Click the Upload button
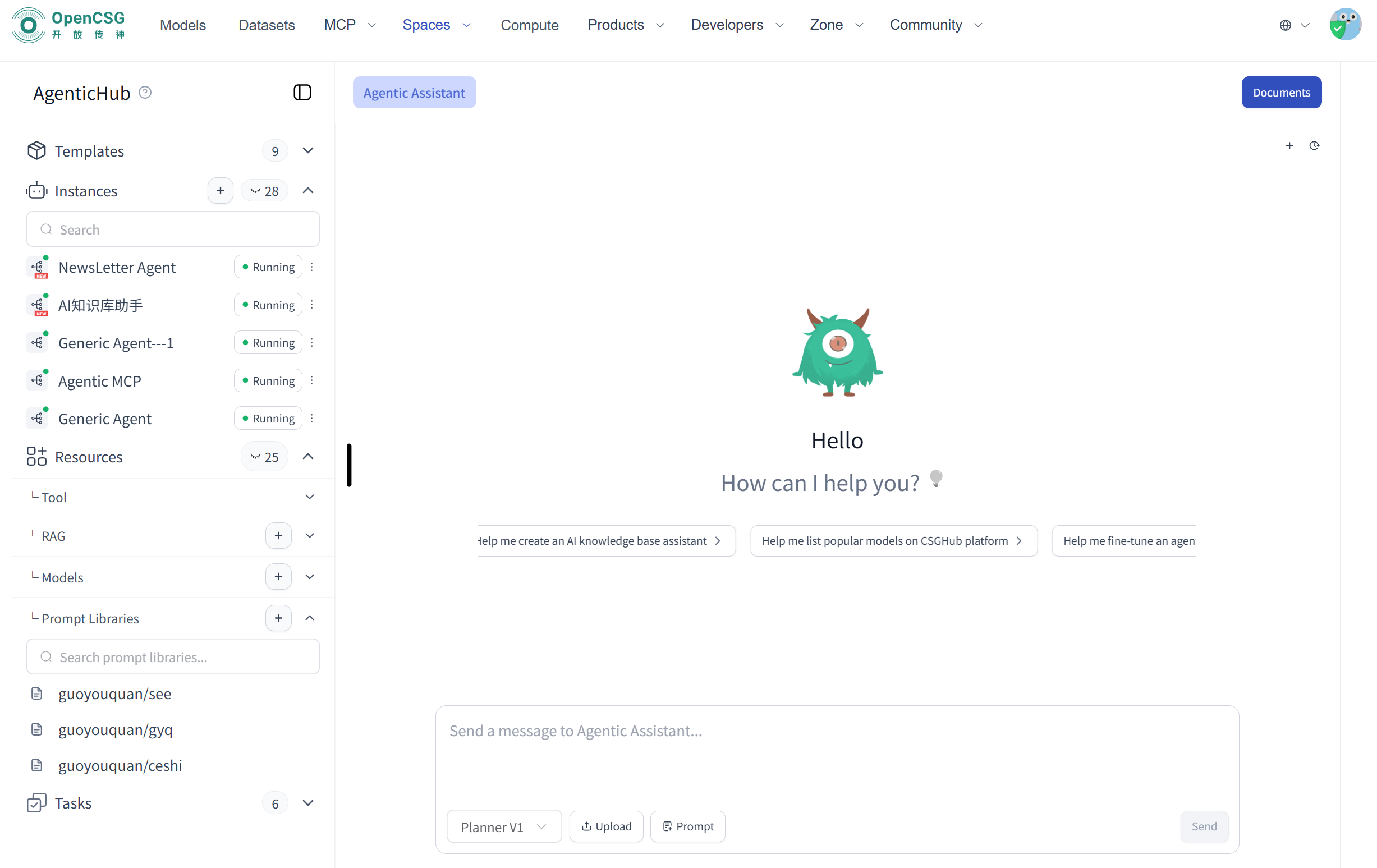The width and height of the screenshot is (1377, 868). coord(606,826)
